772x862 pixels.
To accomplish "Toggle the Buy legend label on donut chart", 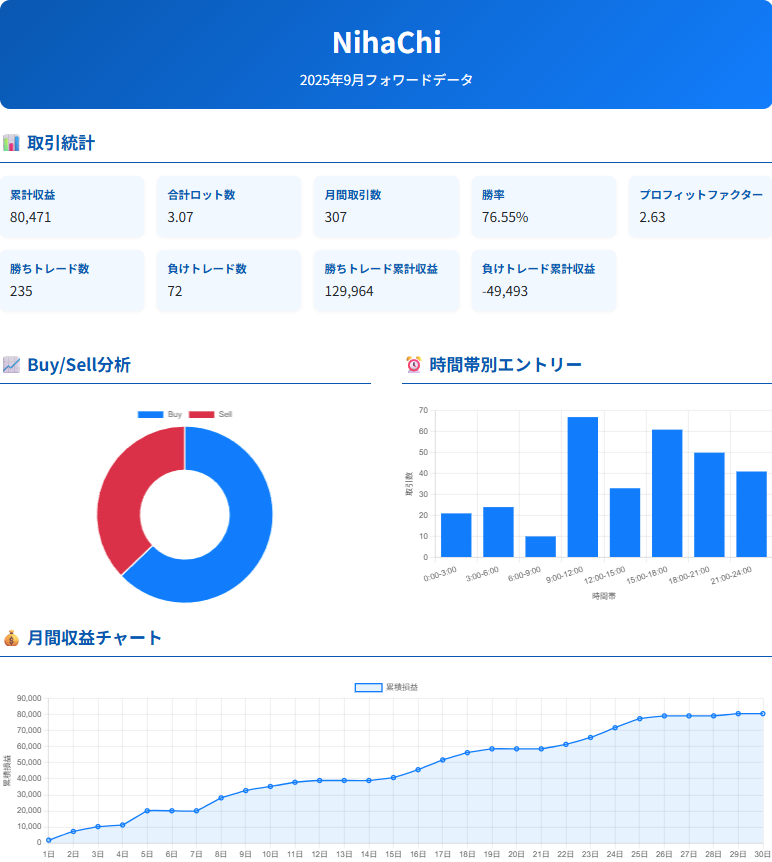I will click(x=175, y=414).
